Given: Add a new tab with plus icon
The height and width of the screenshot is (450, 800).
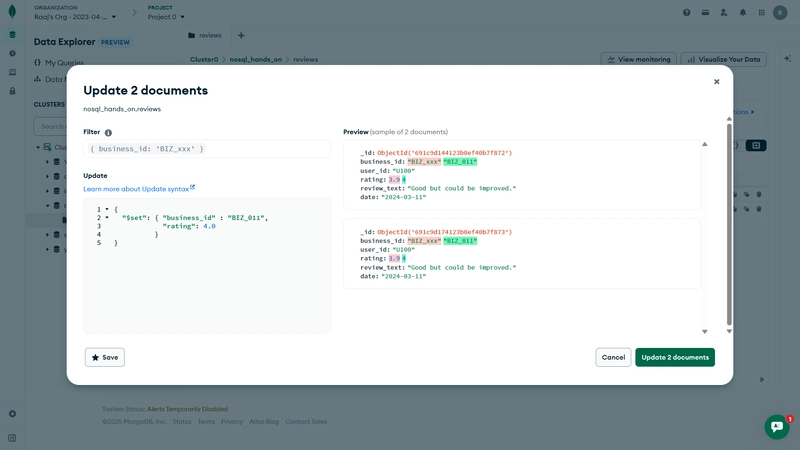Looking at the screenshot, I should click(241, 35).
